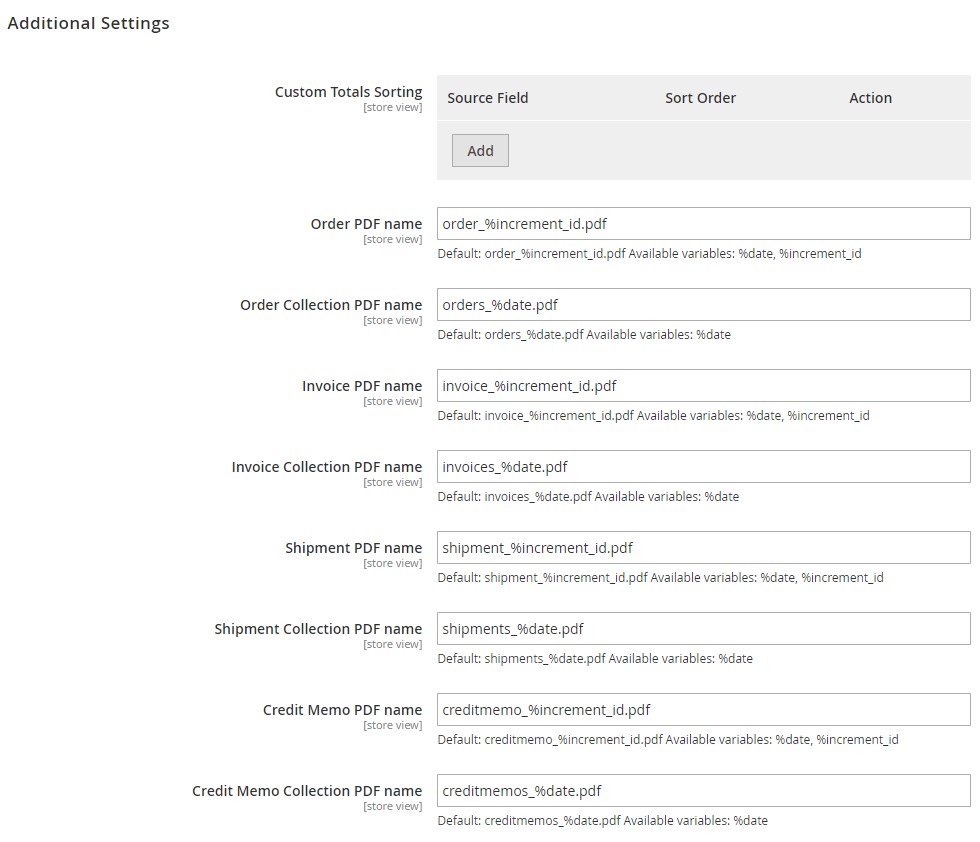
Task: Collapse the Additional Settings section heading
Action: (x=88, y=23)
